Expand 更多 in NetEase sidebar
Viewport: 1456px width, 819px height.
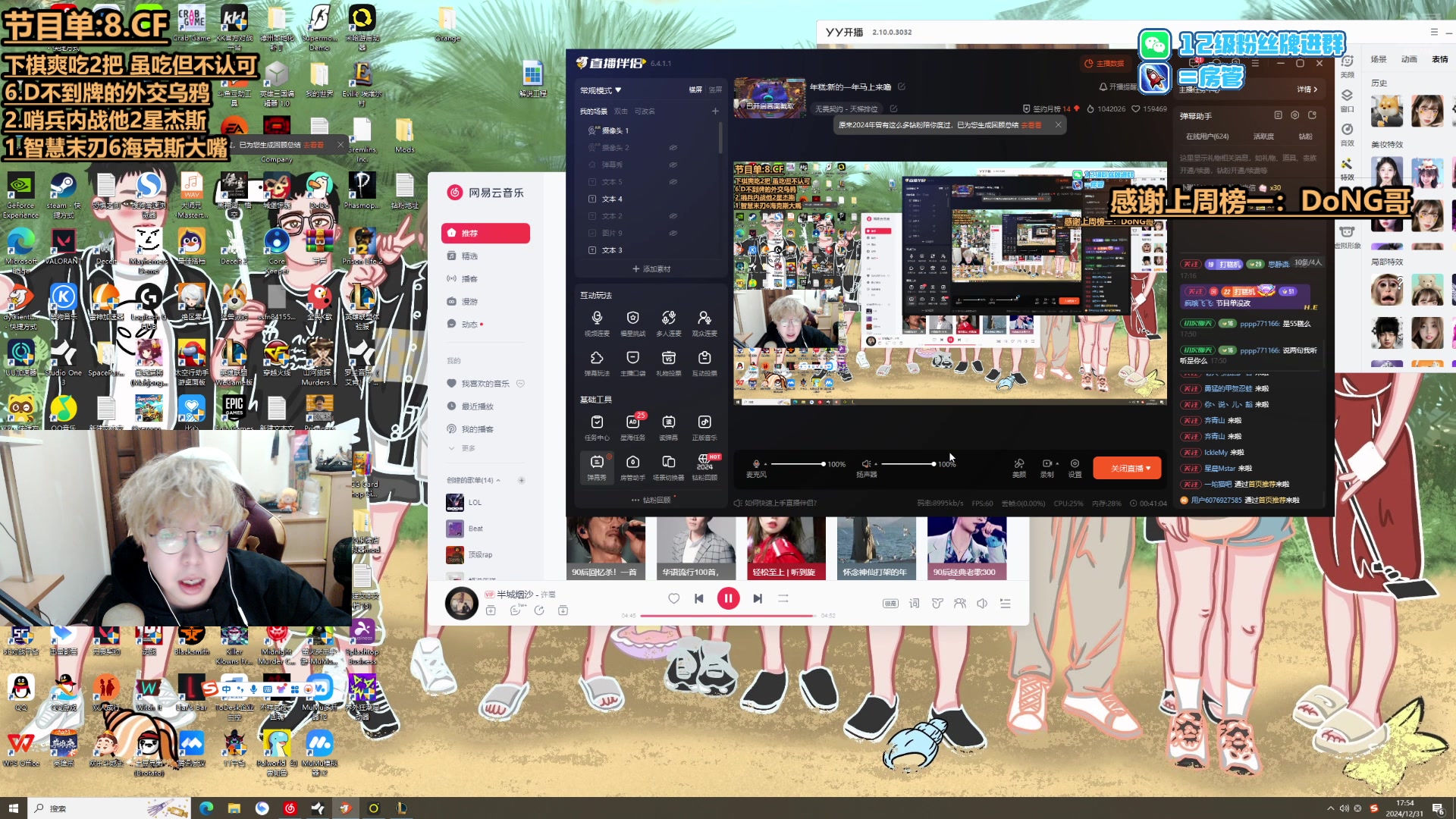click(x=463, y=448)
